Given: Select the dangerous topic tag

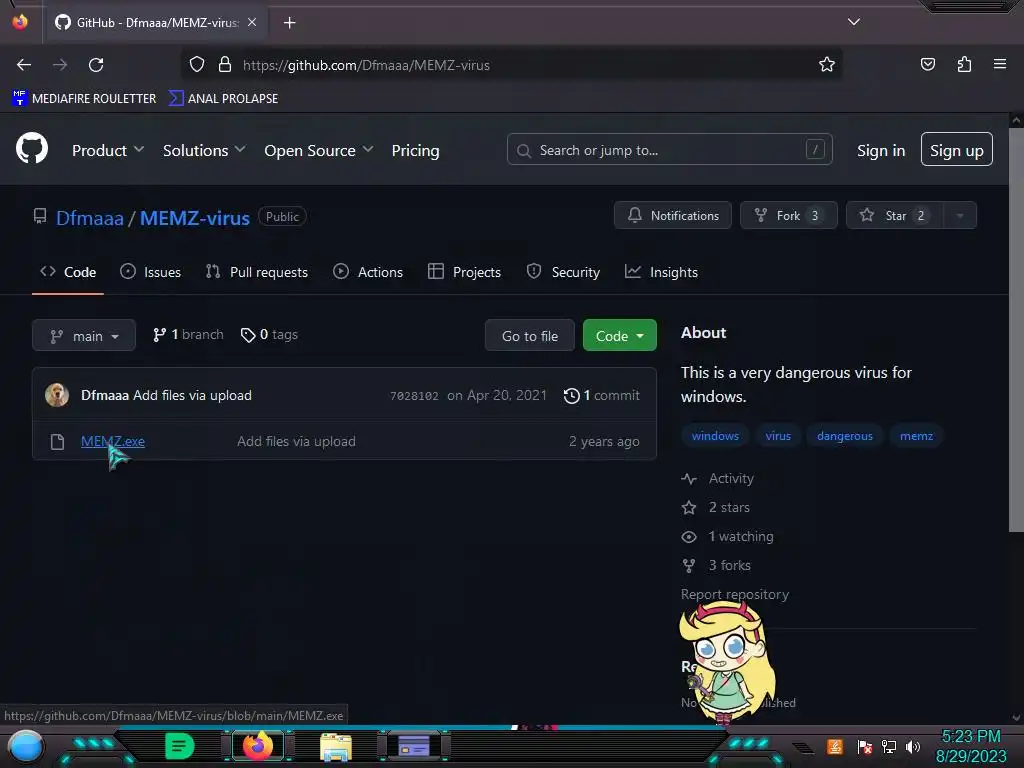Looking at the screenshot, I should pos(844,436).
